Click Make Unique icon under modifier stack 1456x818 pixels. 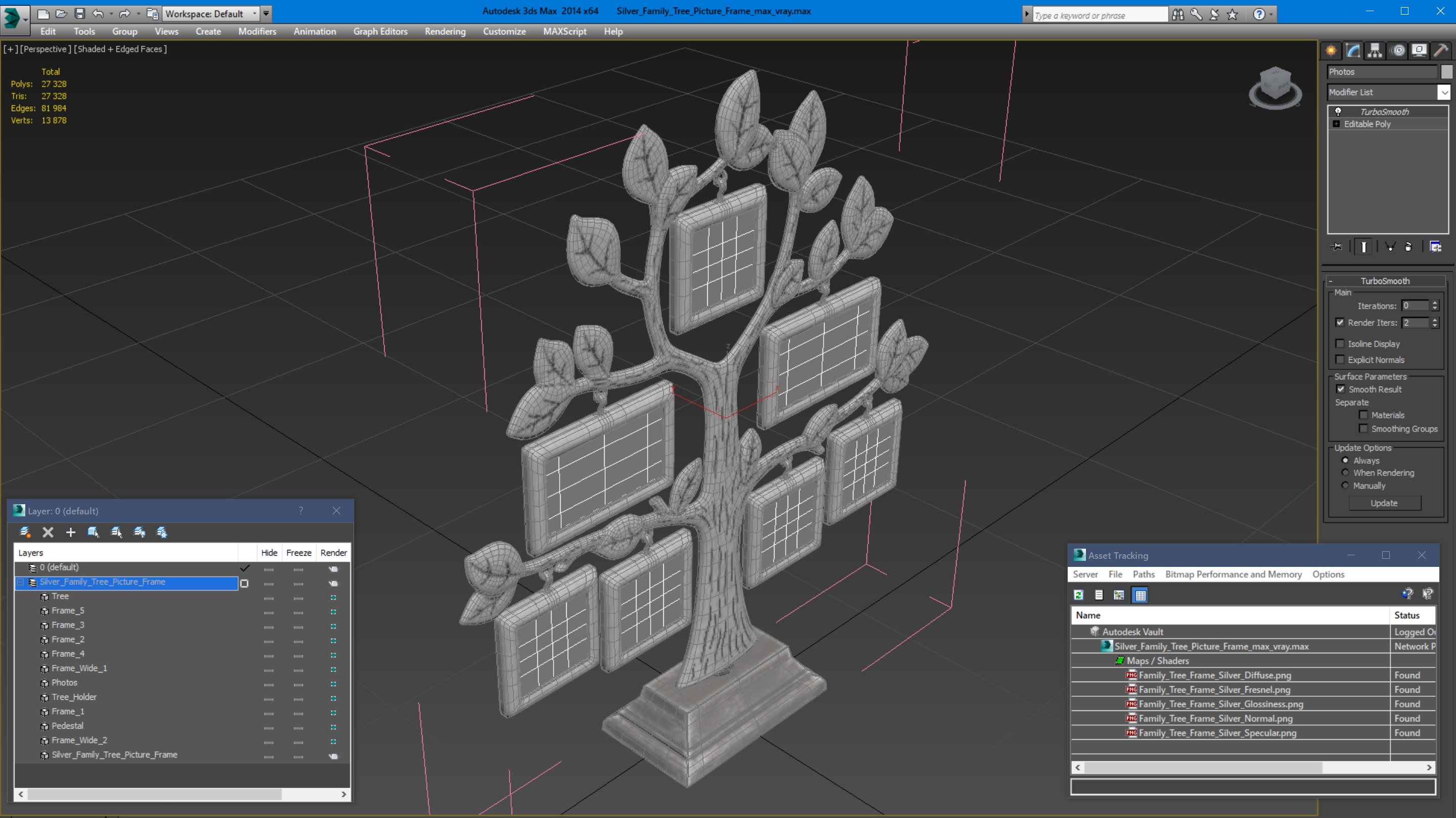point(1390,246)
